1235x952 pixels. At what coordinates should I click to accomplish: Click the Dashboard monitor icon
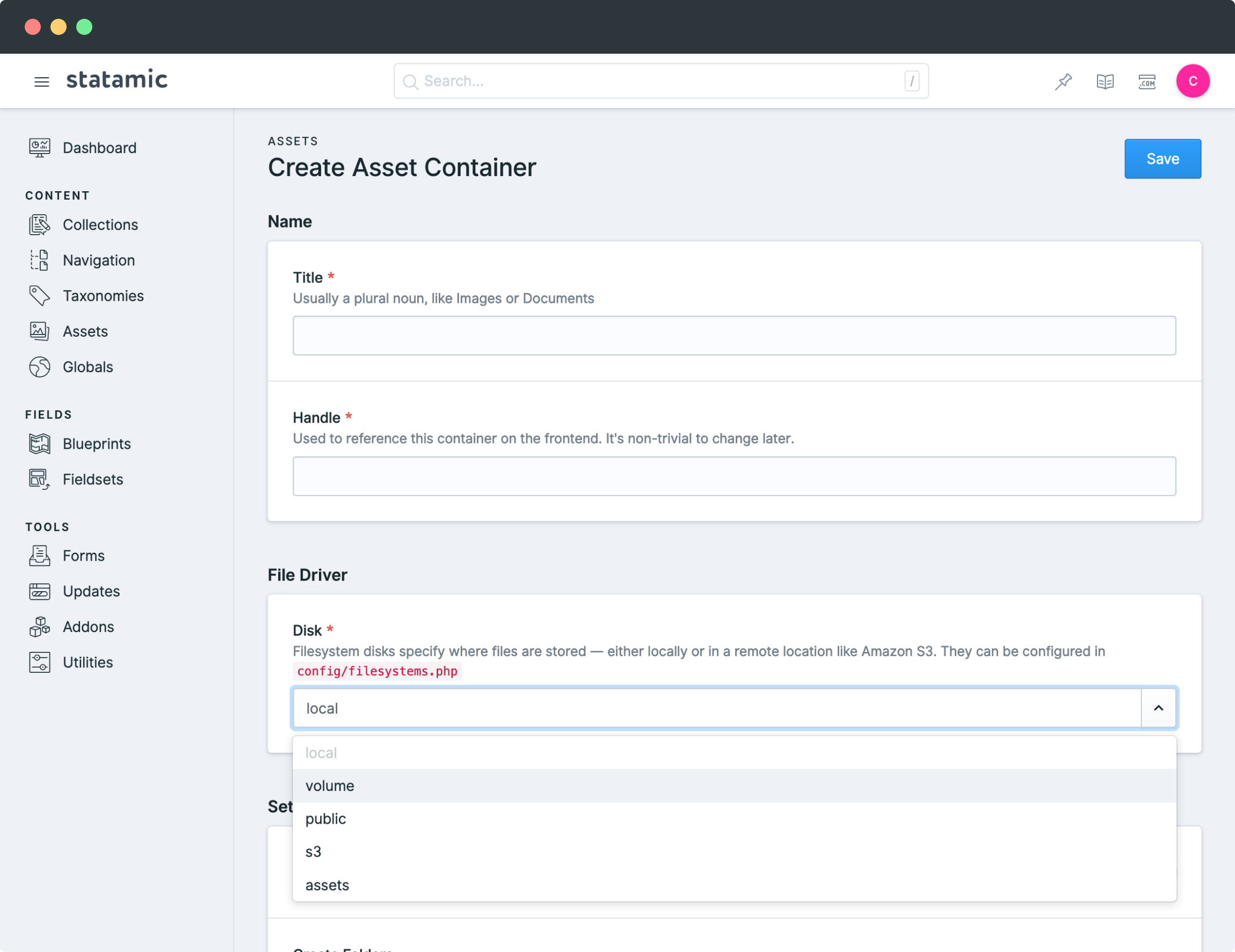40,148
